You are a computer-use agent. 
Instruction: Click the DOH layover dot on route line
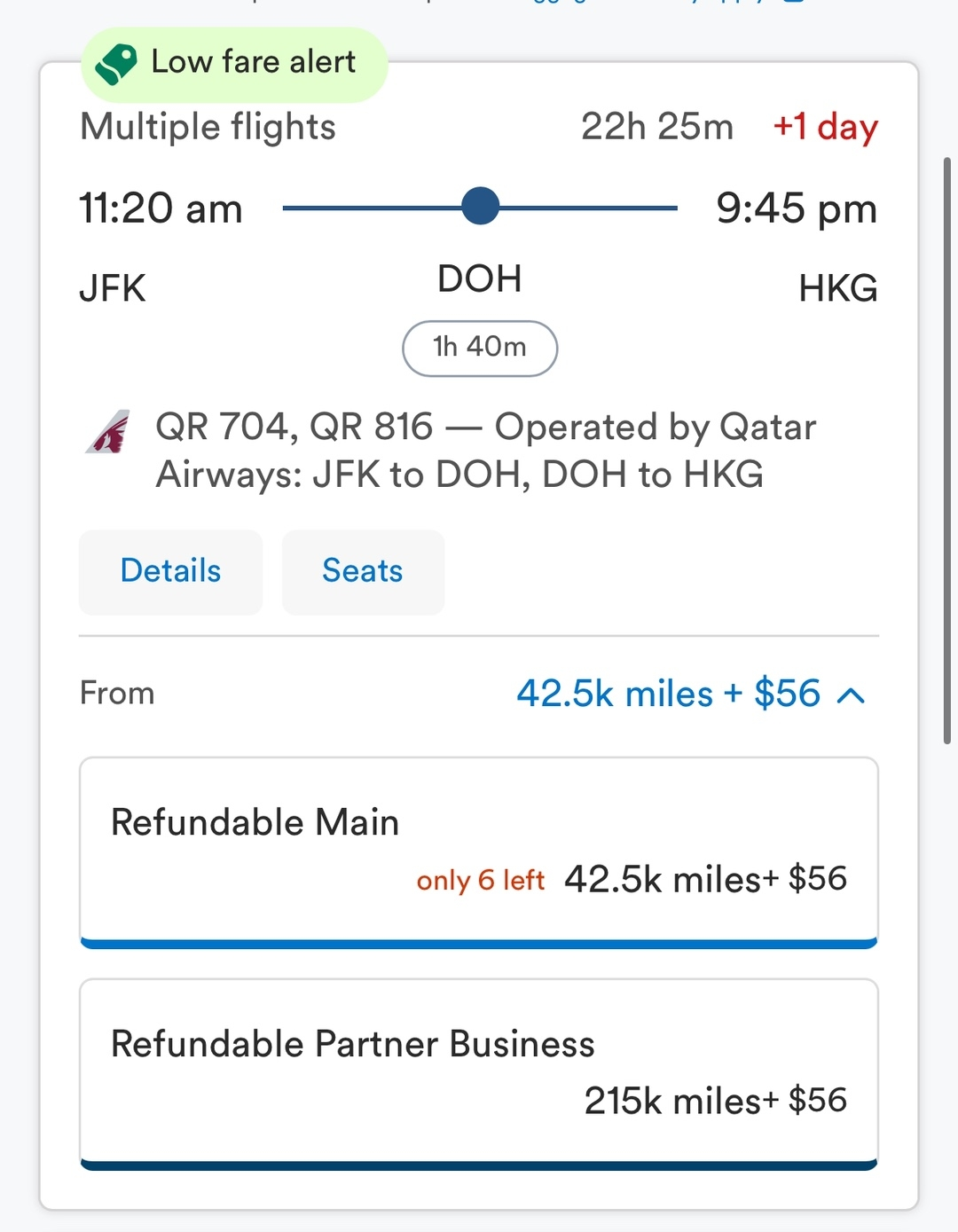click(x=480, y=207)
